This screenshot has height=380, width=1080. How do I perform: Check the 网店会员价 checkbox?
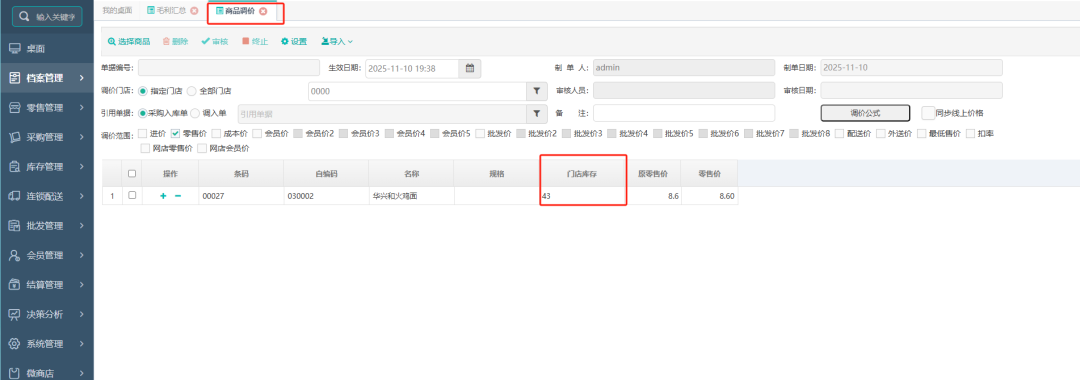tap(202, 148)
